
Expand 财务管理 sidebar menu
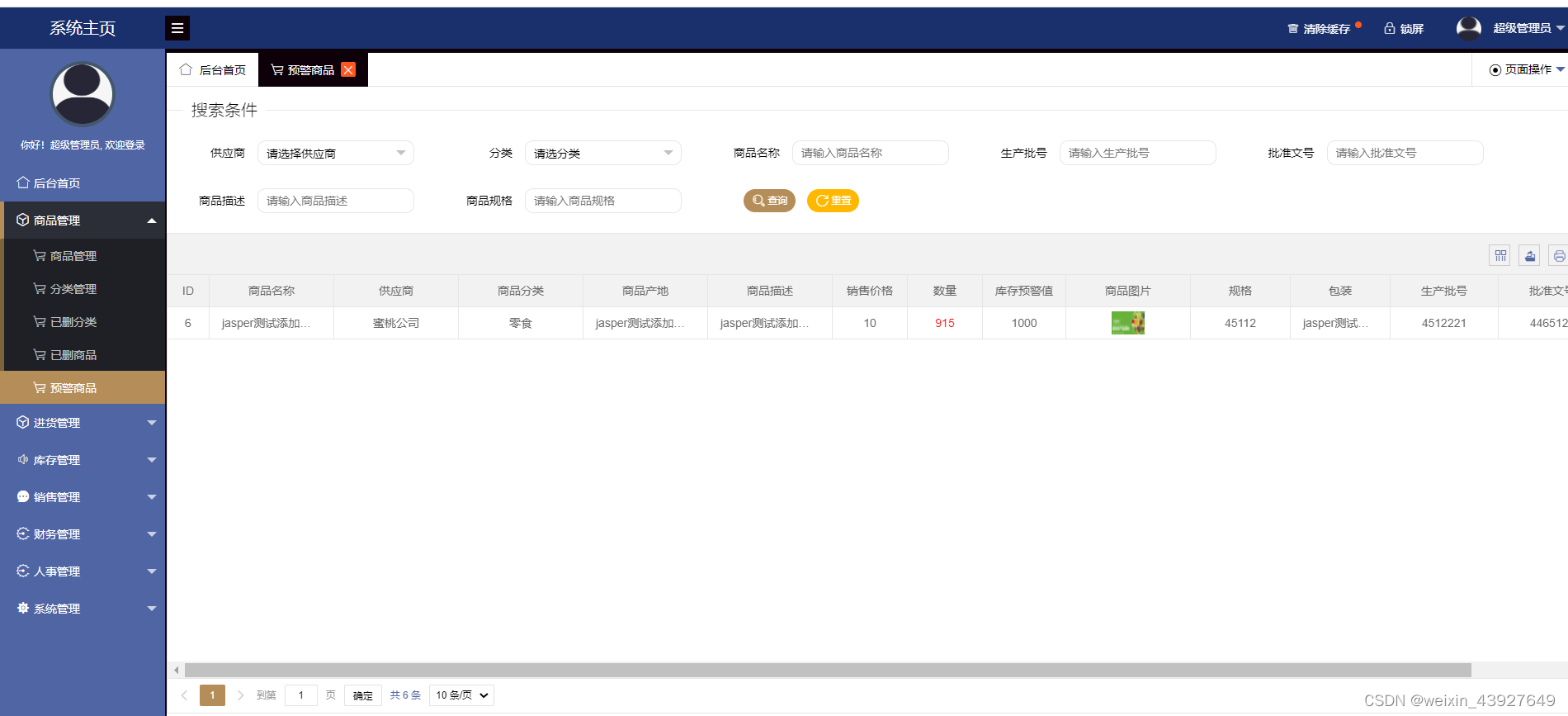tap(83, 534)
